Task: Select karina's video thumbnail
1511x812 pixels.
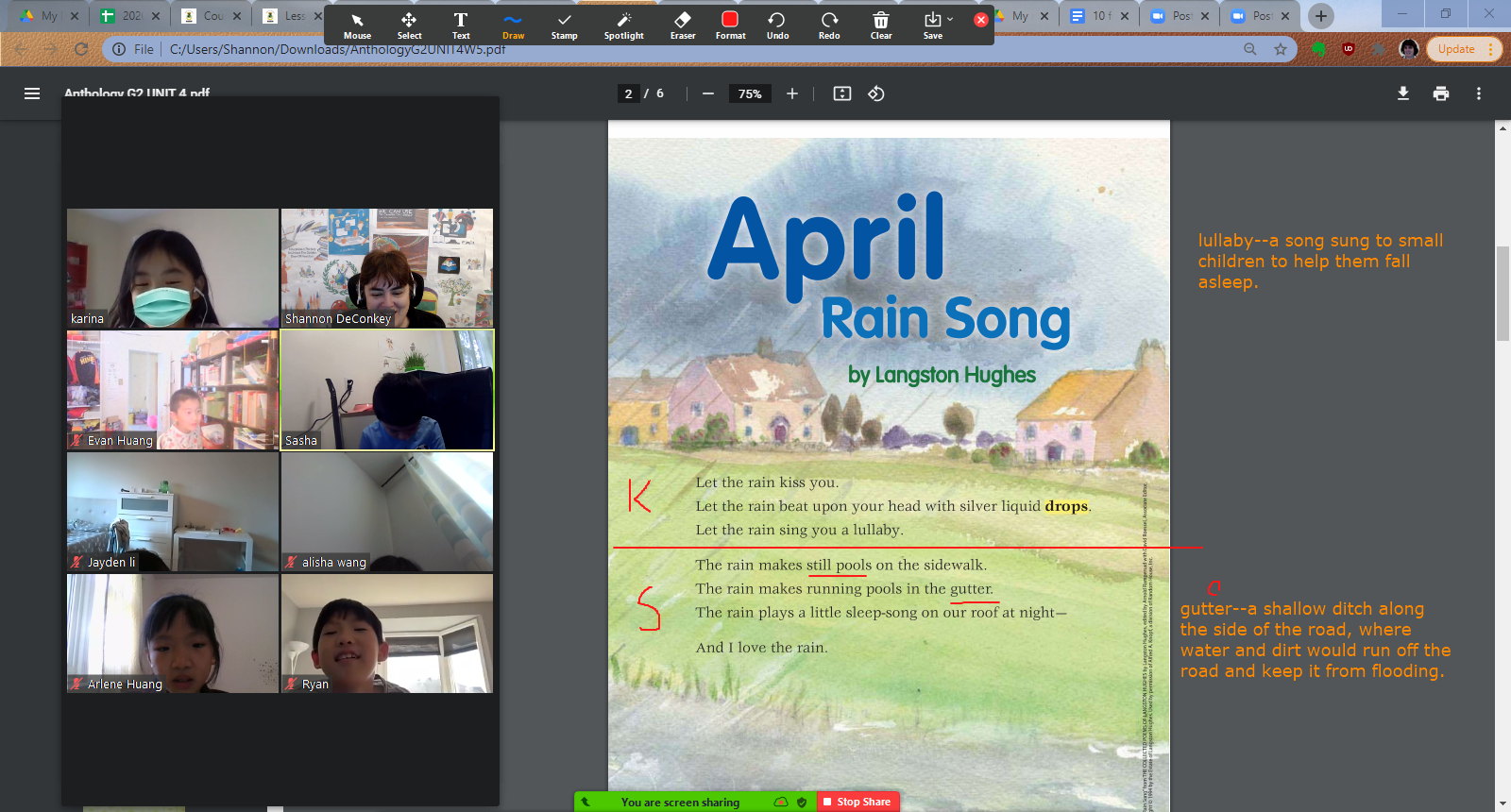Action: click(173, 268)
